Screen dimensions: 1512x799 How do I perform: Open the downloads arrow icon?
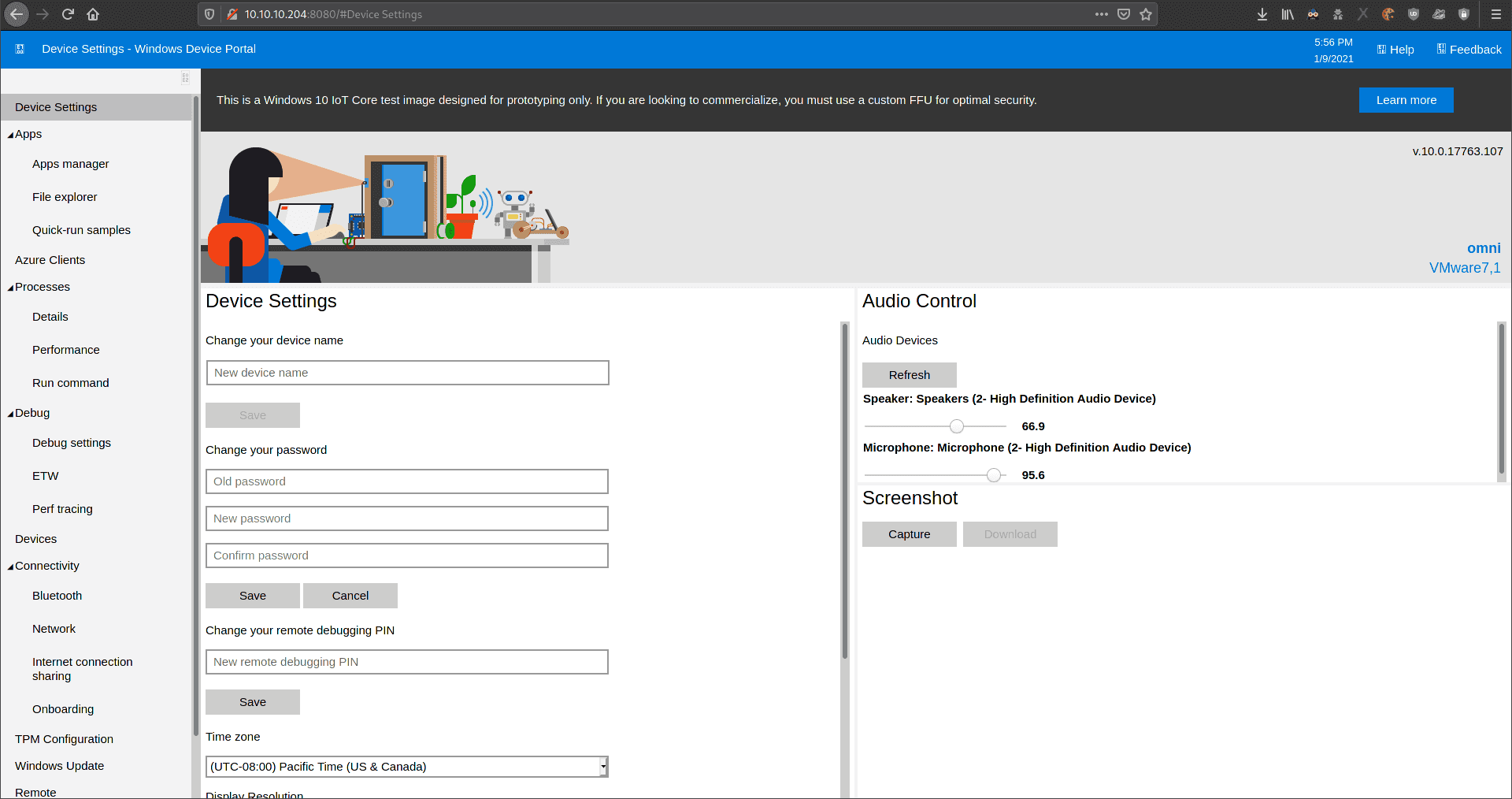[1262, 14]
